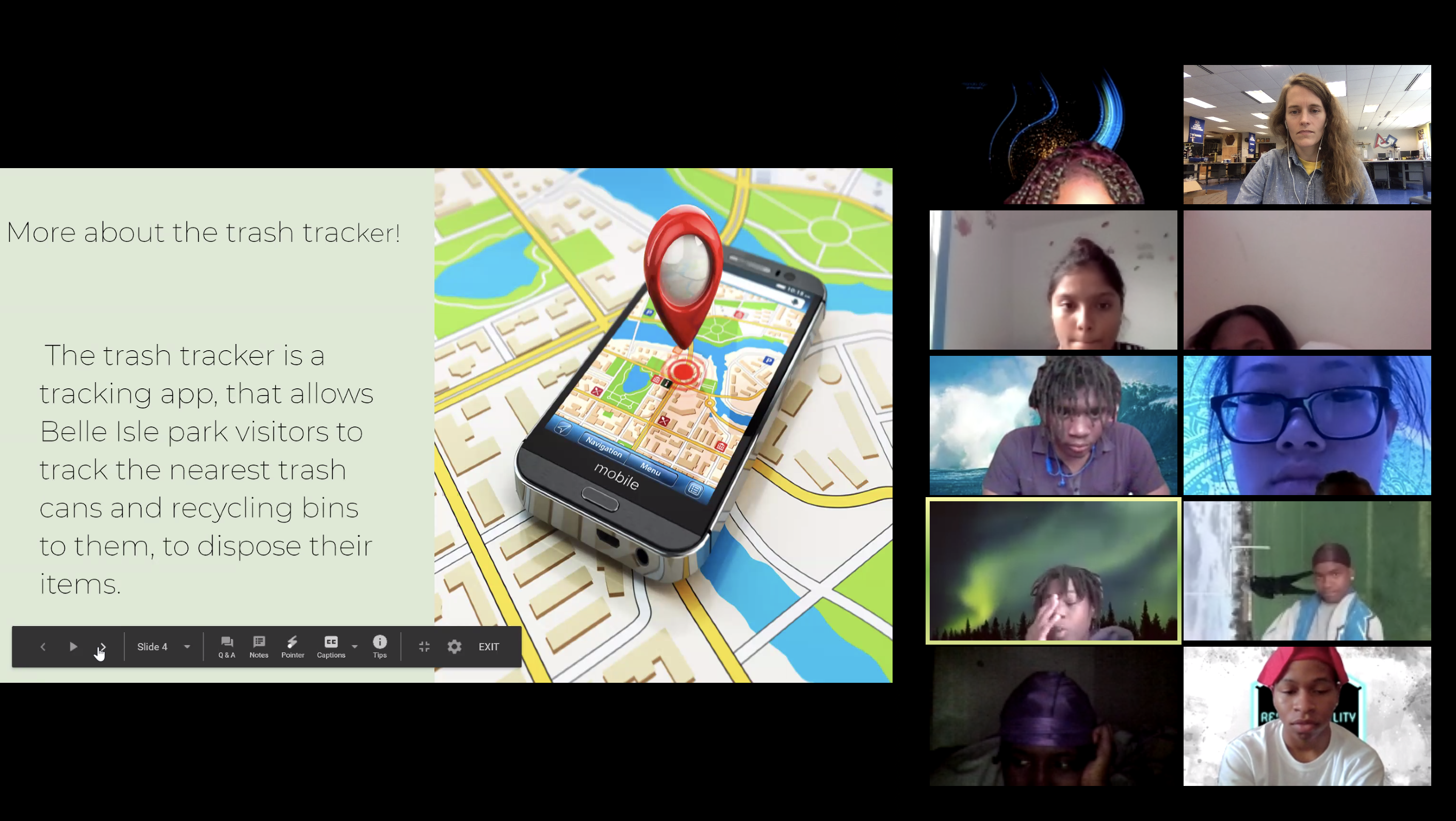
Task: Open the Notes panel icon
Action: pos(259,646)
